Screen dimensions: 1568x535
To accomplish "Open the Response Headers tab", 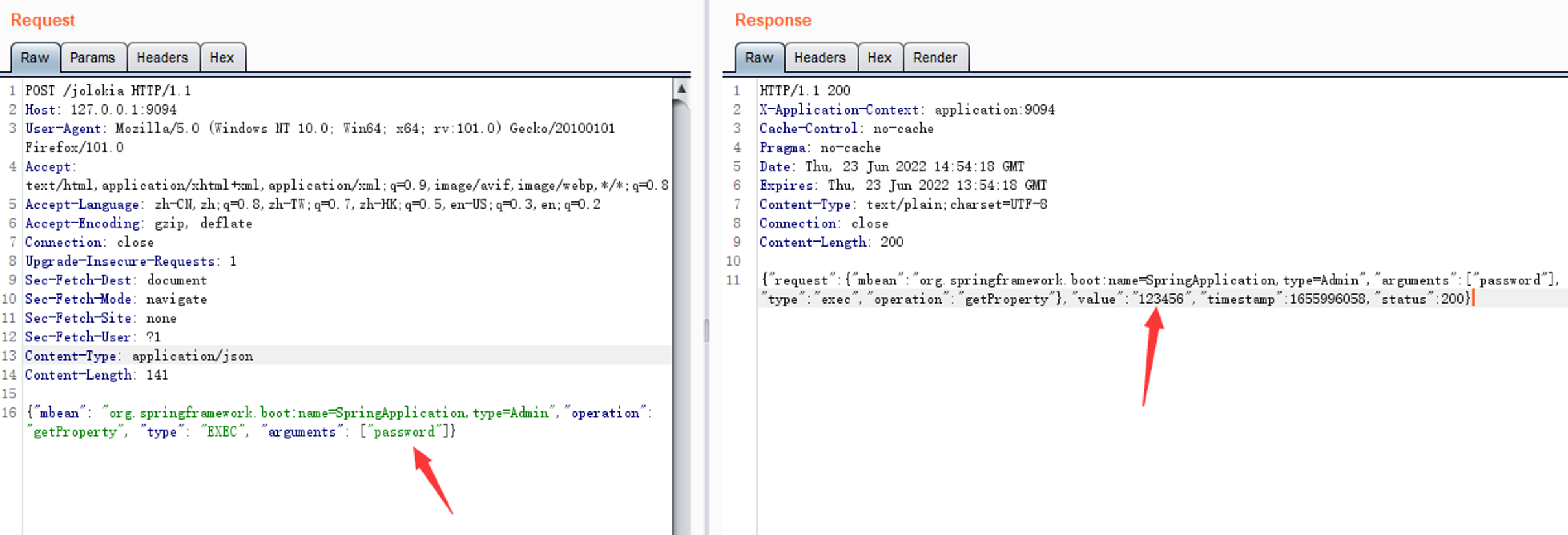I will pos(821,58).
